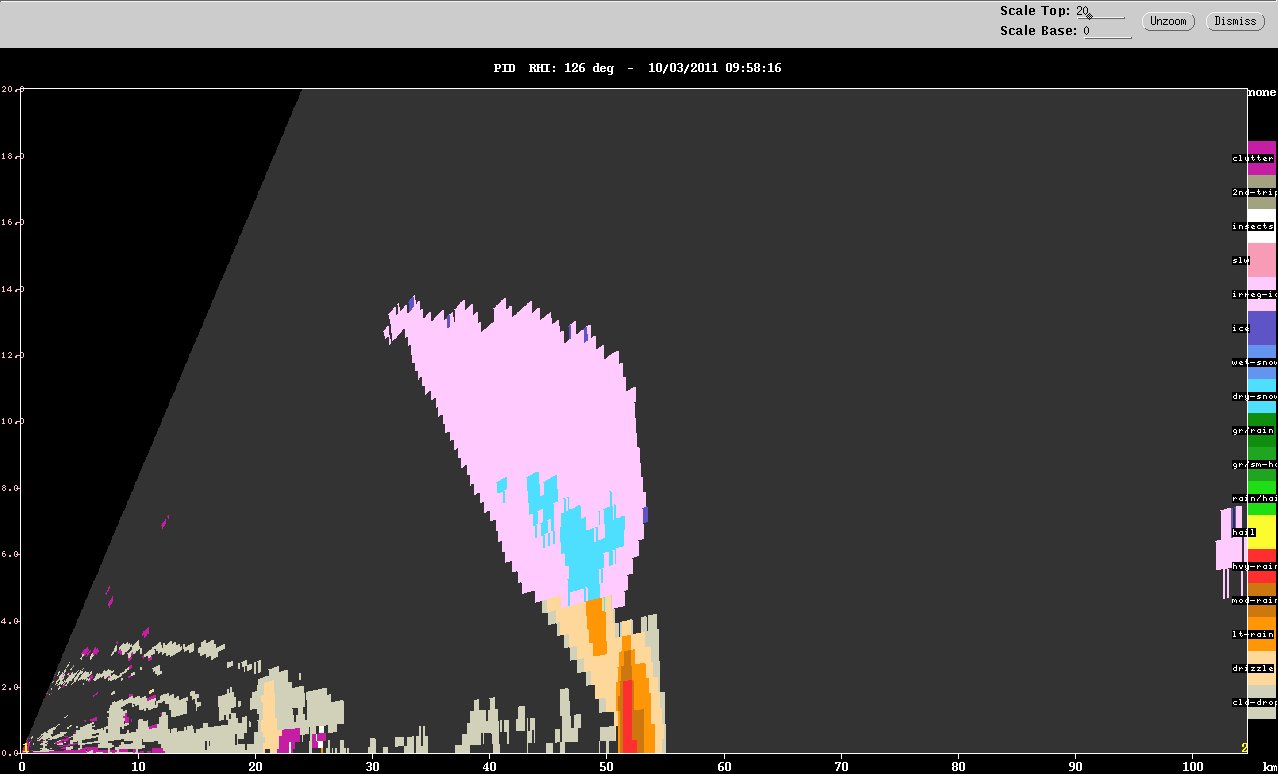Click the red heavy-rain core in plot

pyautogui.click(x=628, y=715)
